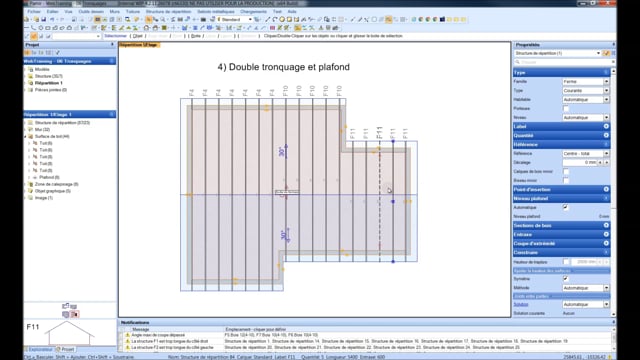Uncheck Automatique under Niveau plafond
The image size is (640, 360).
566,207
